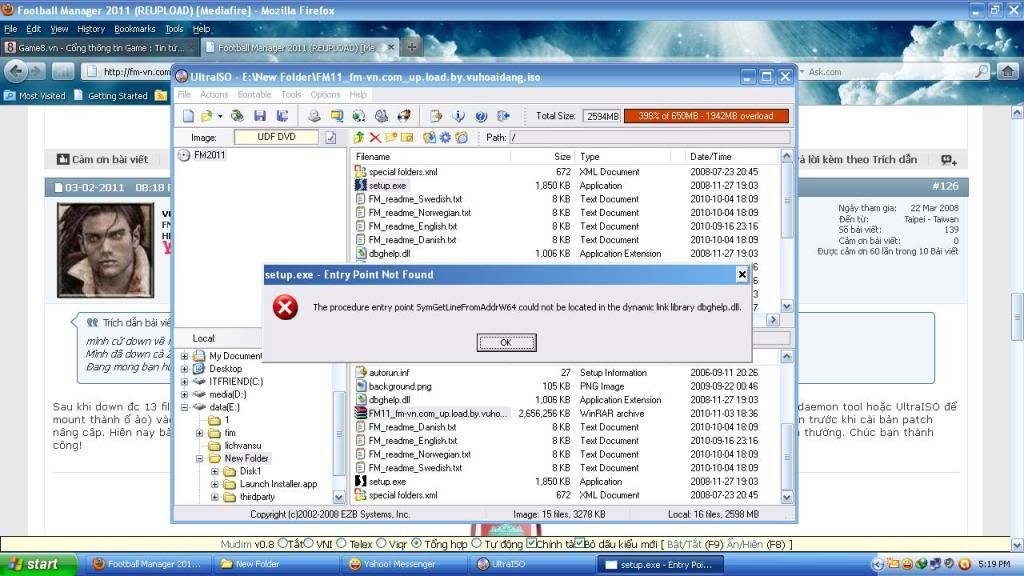
Task: Expand the ITFRIEND(C:) drive node
Action: pyautogui.click(x=185, y=382)
